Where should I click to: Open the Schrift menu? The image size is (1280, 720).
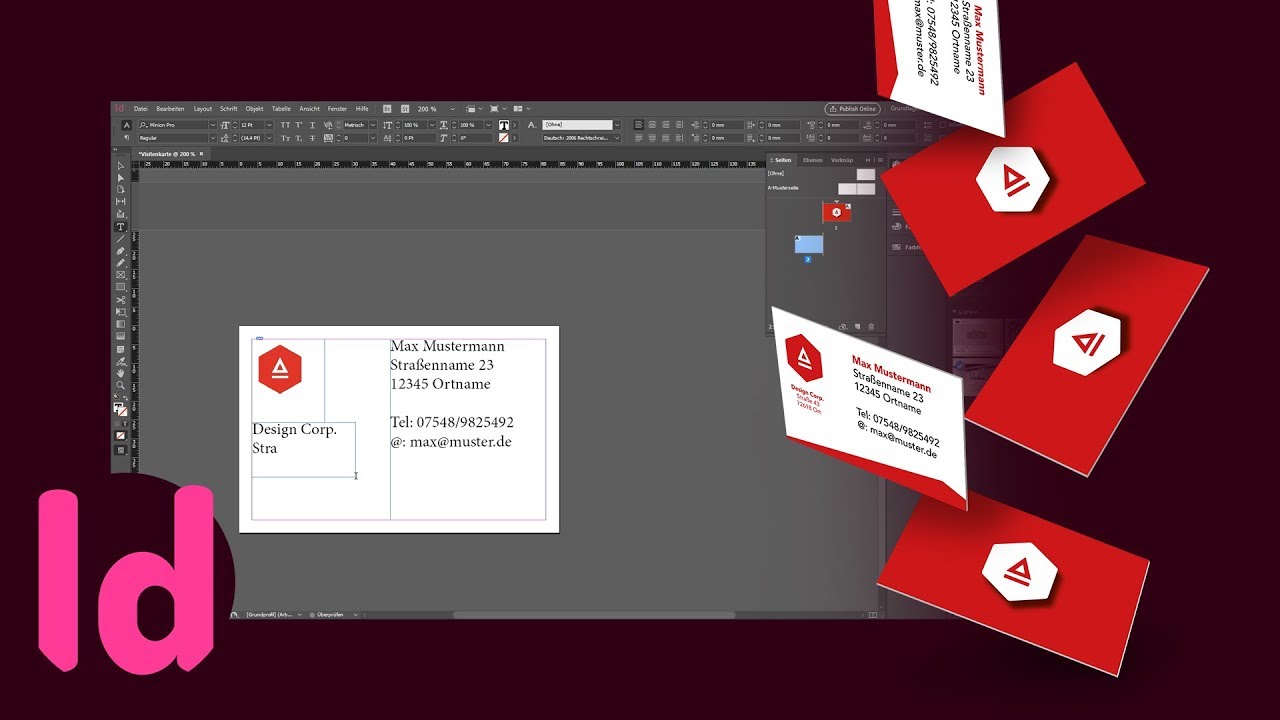tap(229, 108)
